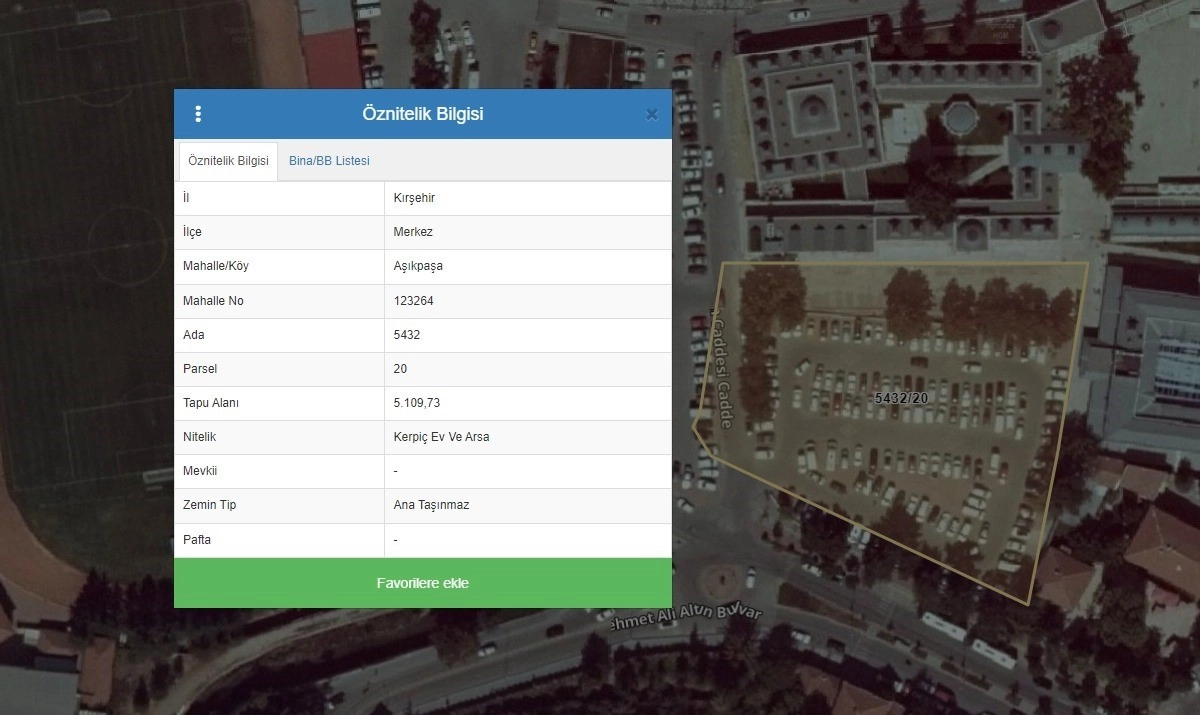1200x715 pixels.
Task: Click the Ana Taşınmaz value
Action: click(x=431, y=505)
